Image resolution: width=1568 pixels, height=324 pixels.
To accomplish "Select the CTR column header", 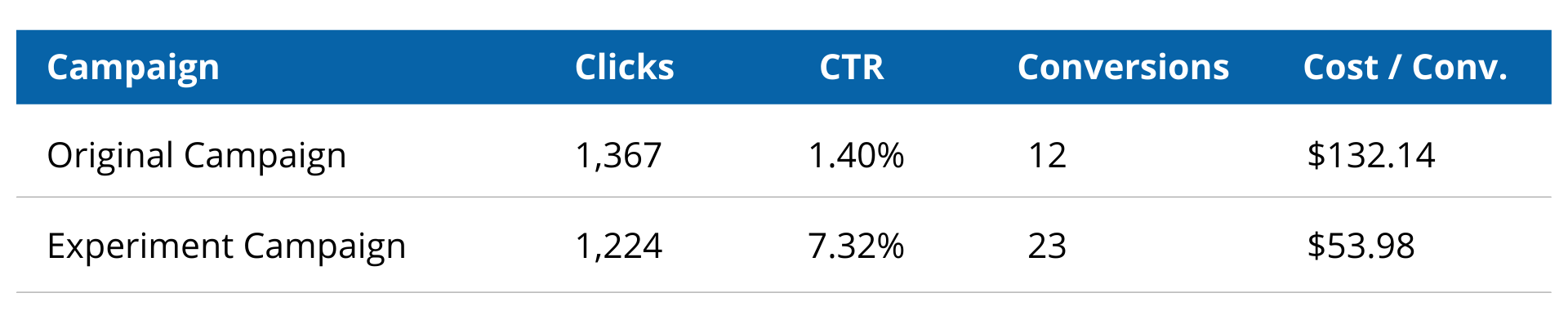I will (852, 67).
